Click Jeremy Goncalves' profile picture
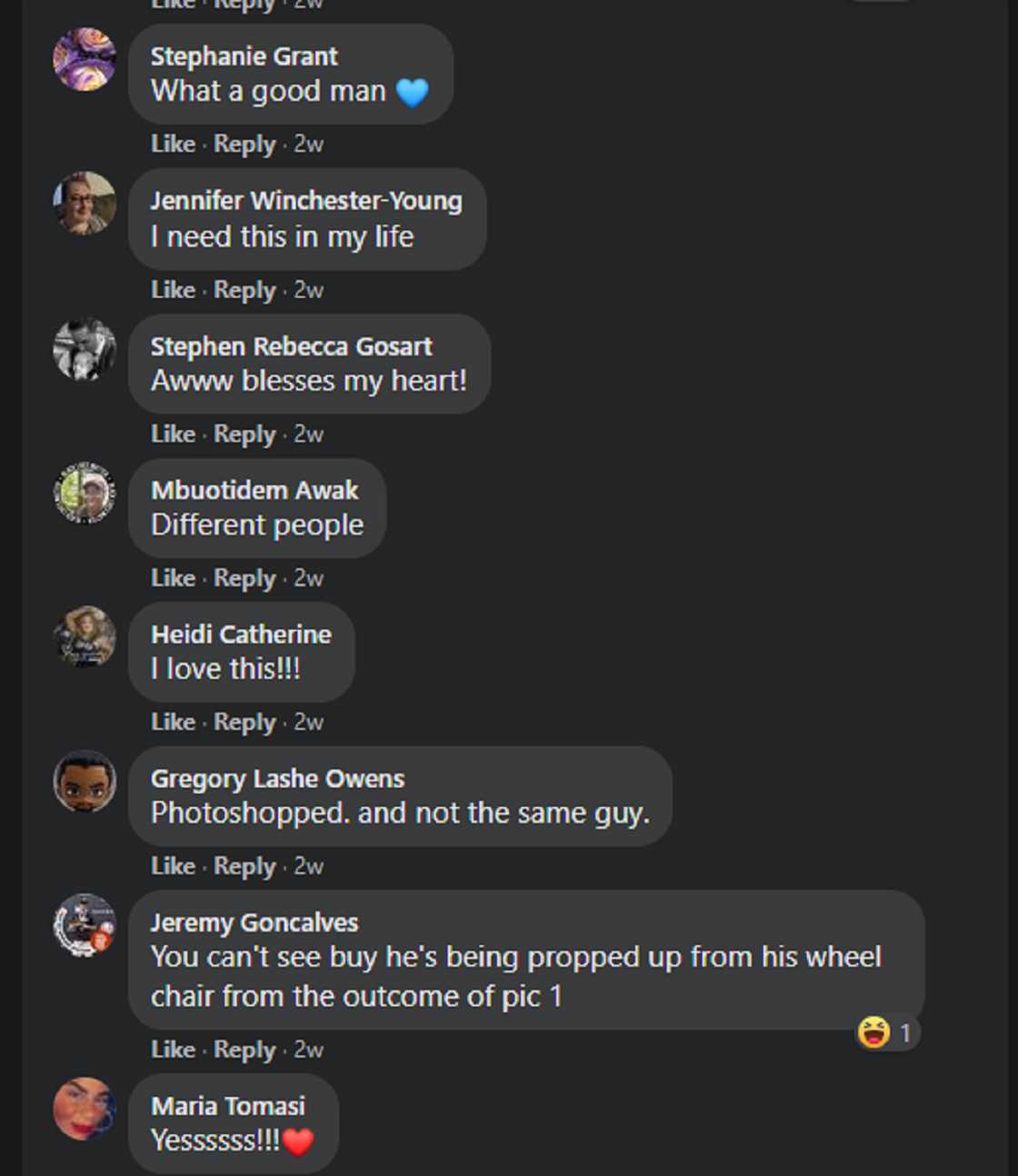This screenshot has width=1018, height=1176. tap(85, 925)
